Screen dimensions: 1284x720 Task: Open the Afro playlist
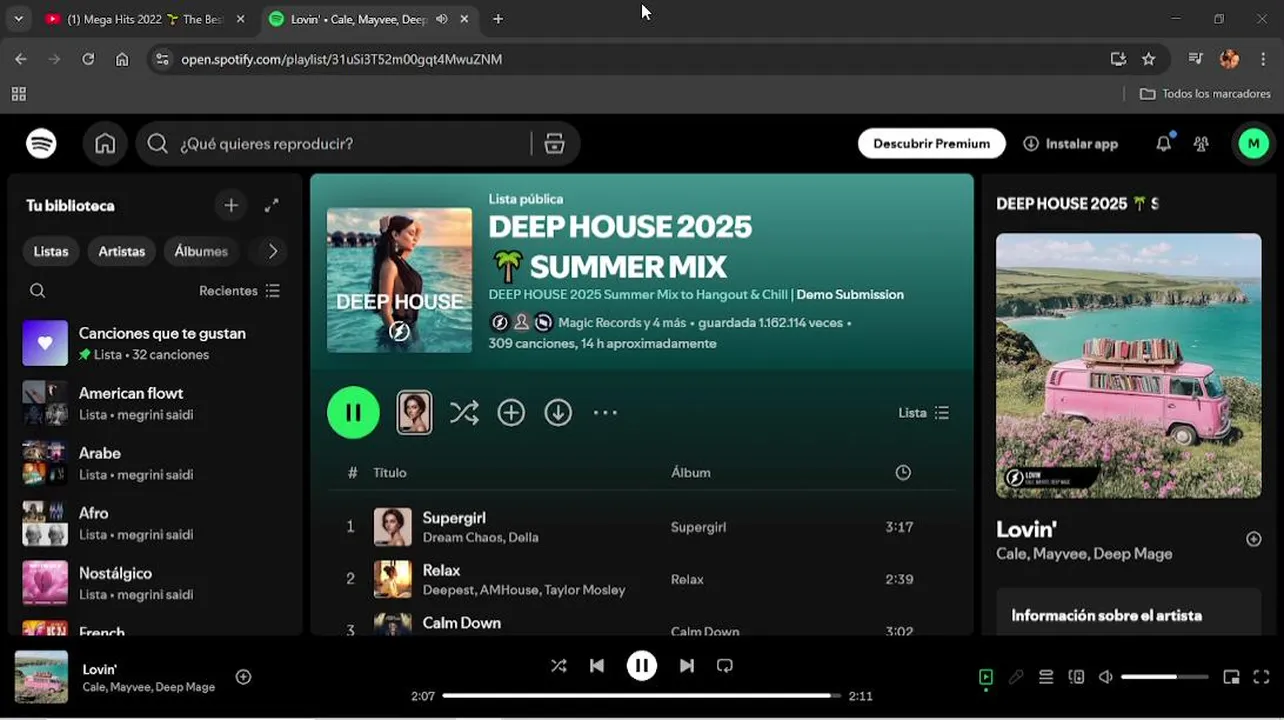155,523
